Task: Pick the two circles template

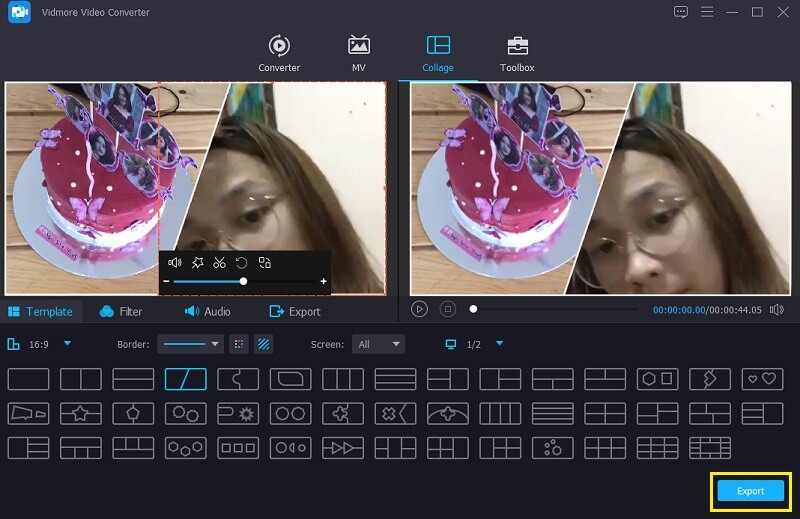Action: (291, 414)
